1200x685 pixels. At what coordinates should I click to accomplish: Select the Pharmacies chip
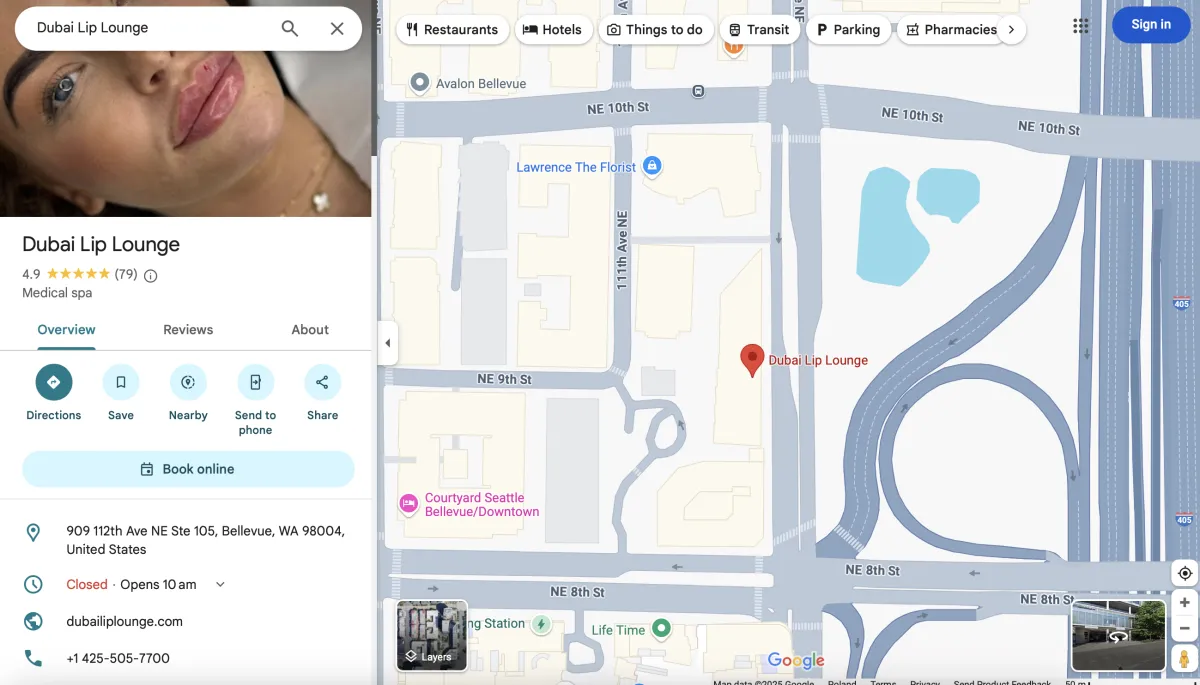click(x=950, y=30)
